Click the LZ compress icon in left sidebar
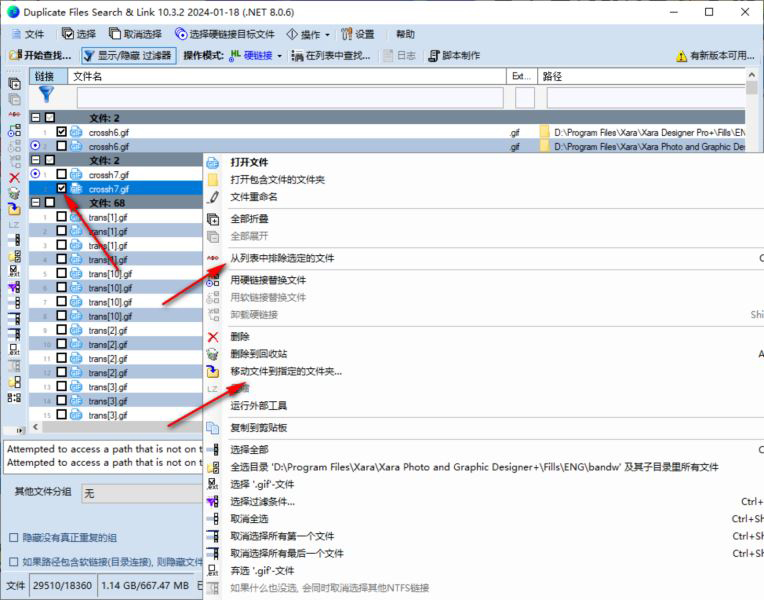 point(14,225)
